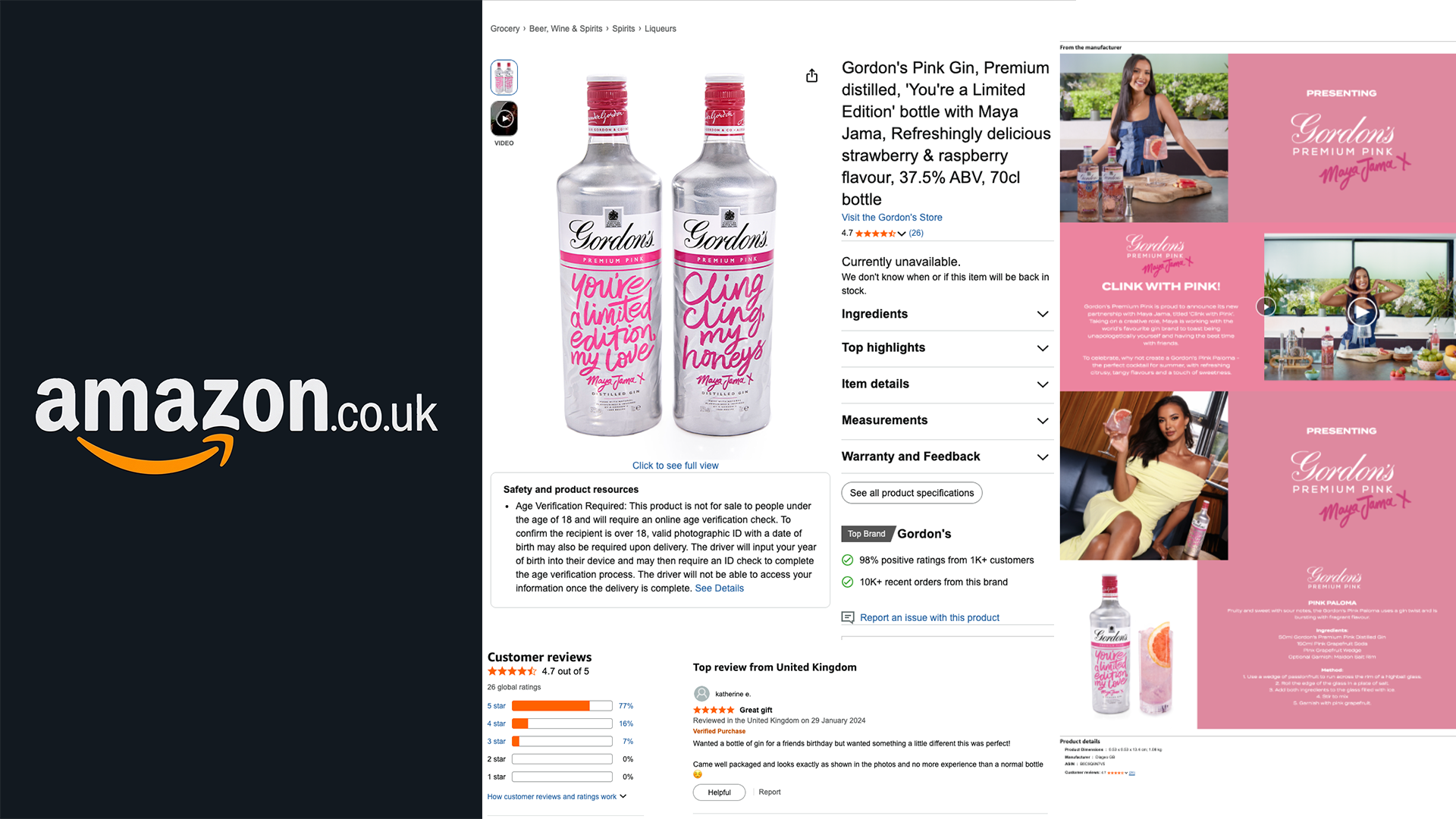Mark the review as Helpful

point(719,792)
